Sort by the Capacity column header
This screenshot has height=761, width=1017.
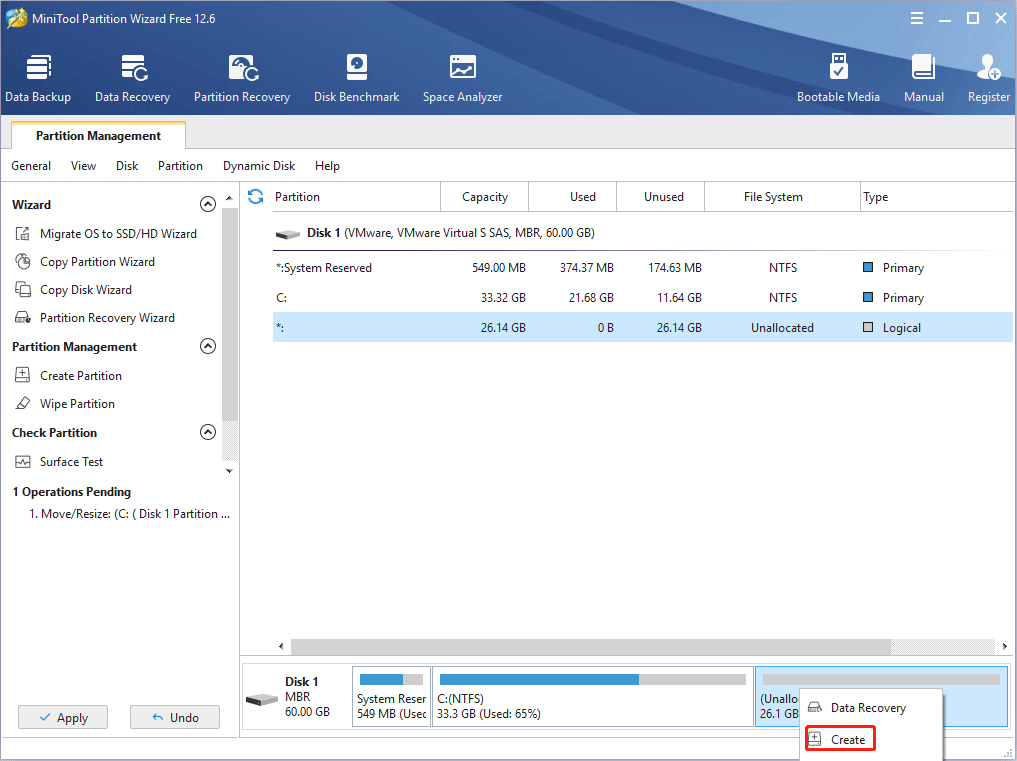tap(485, 197)
